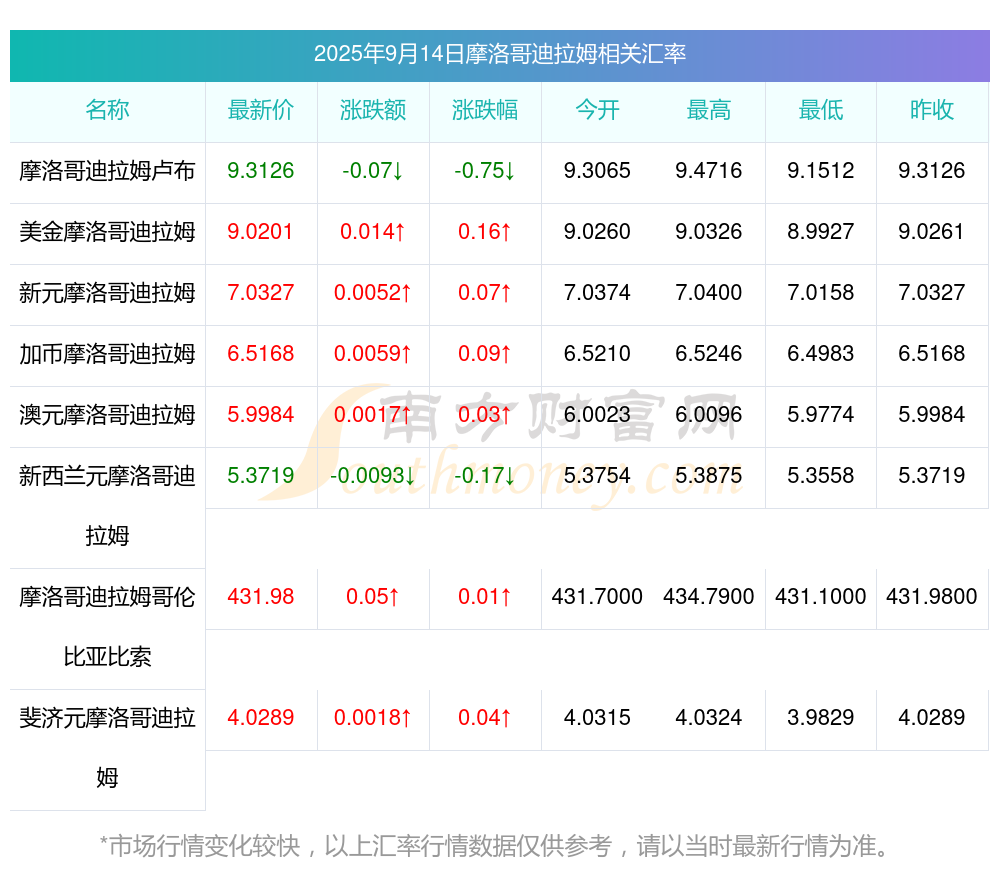Click the table title 2025年9月14日摩洛哥迪拉姆相关汇率
This screenshot has height=877, width=1000.
(x=499, y=54)
